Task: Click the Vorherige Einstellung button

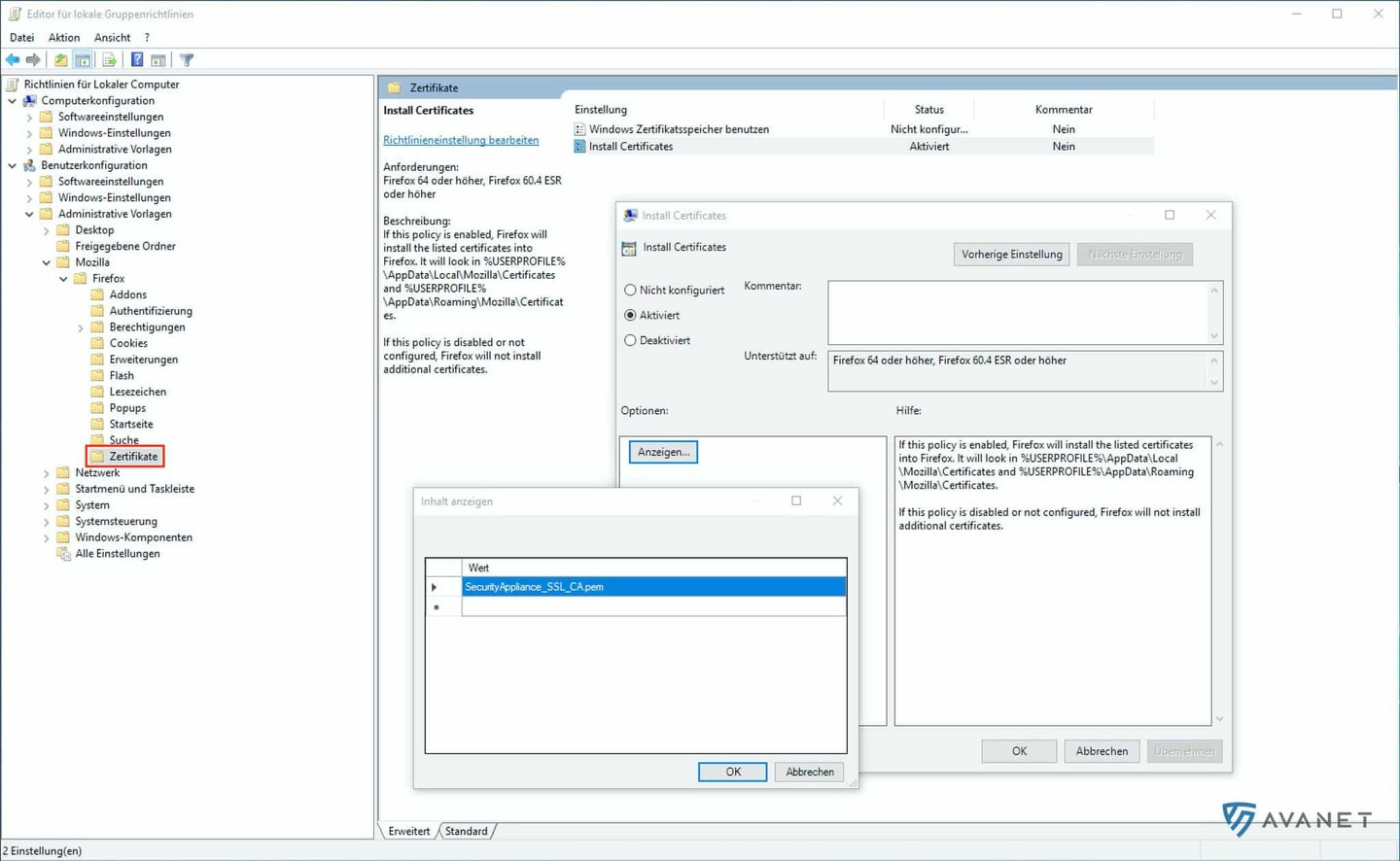Action: click(x=1012, y=255)
